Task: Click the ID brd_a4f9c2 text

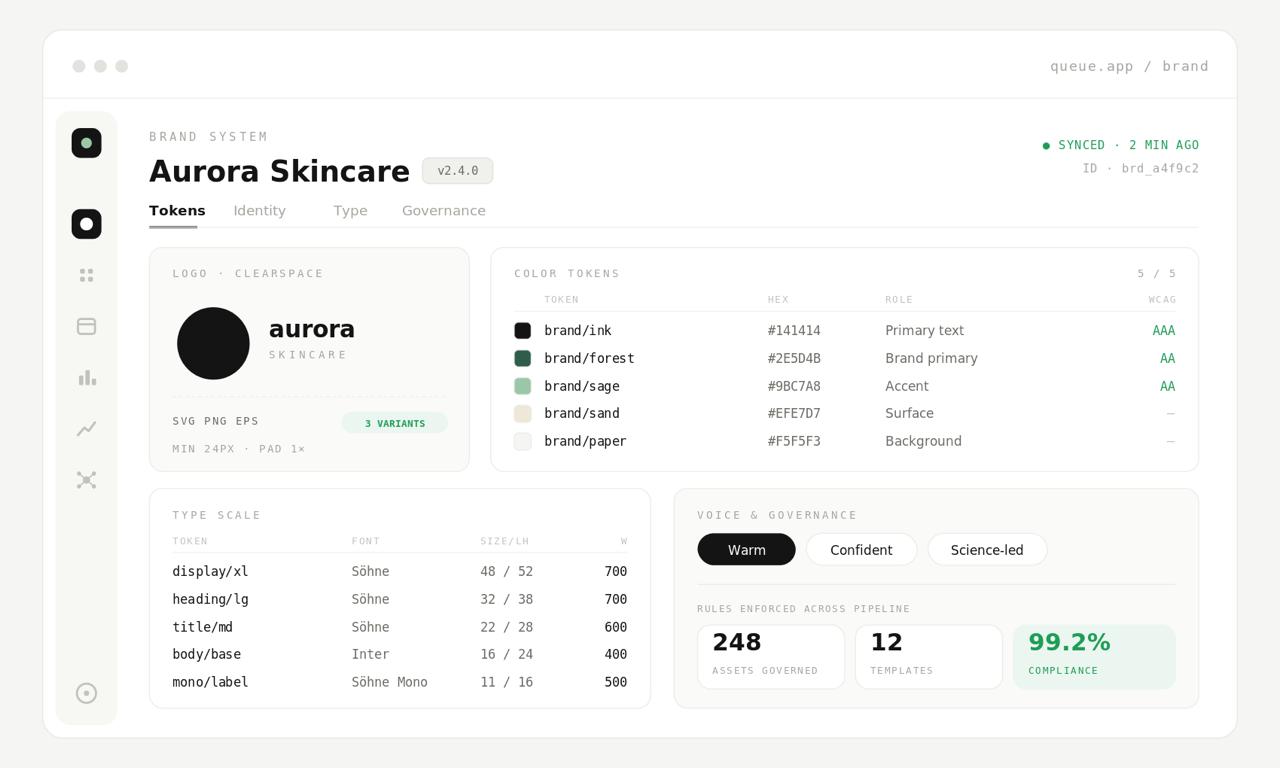Action: (1141, 168)
